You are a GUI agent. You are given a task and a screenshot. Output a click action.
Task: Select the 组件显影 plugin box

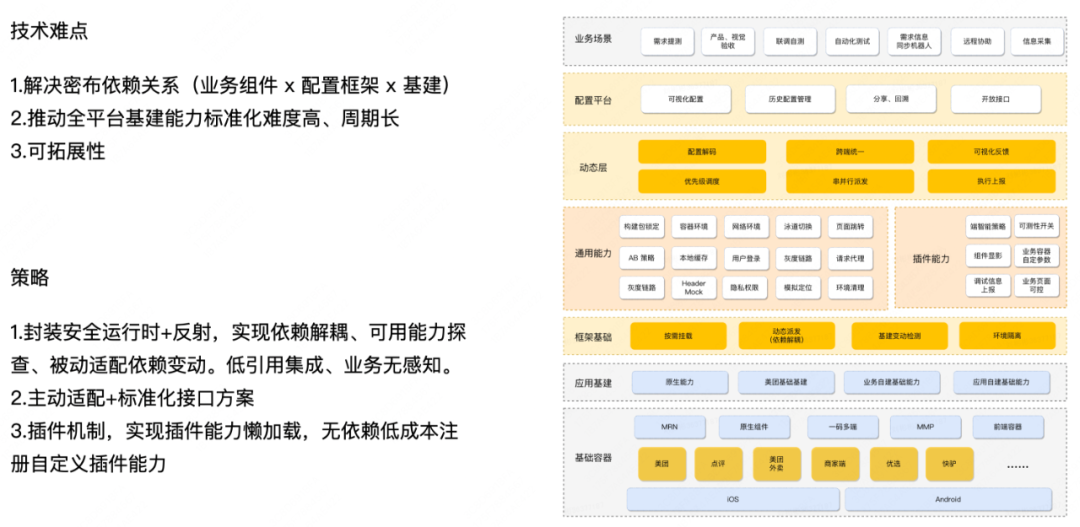[x=988, y=256]
